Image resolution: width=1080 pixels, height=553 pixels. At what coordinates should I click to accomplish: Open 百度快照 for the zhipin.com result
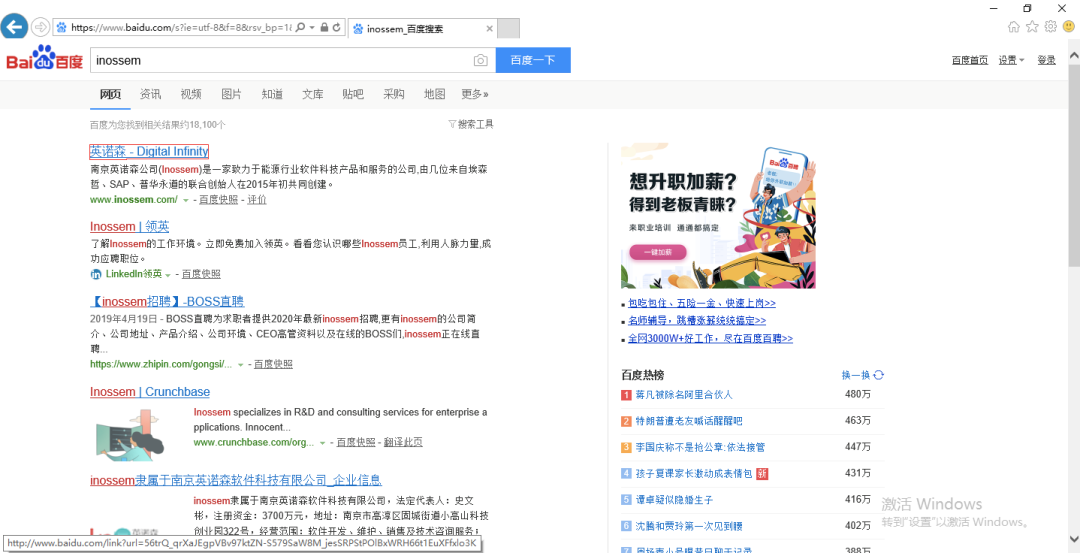point(273,364)
